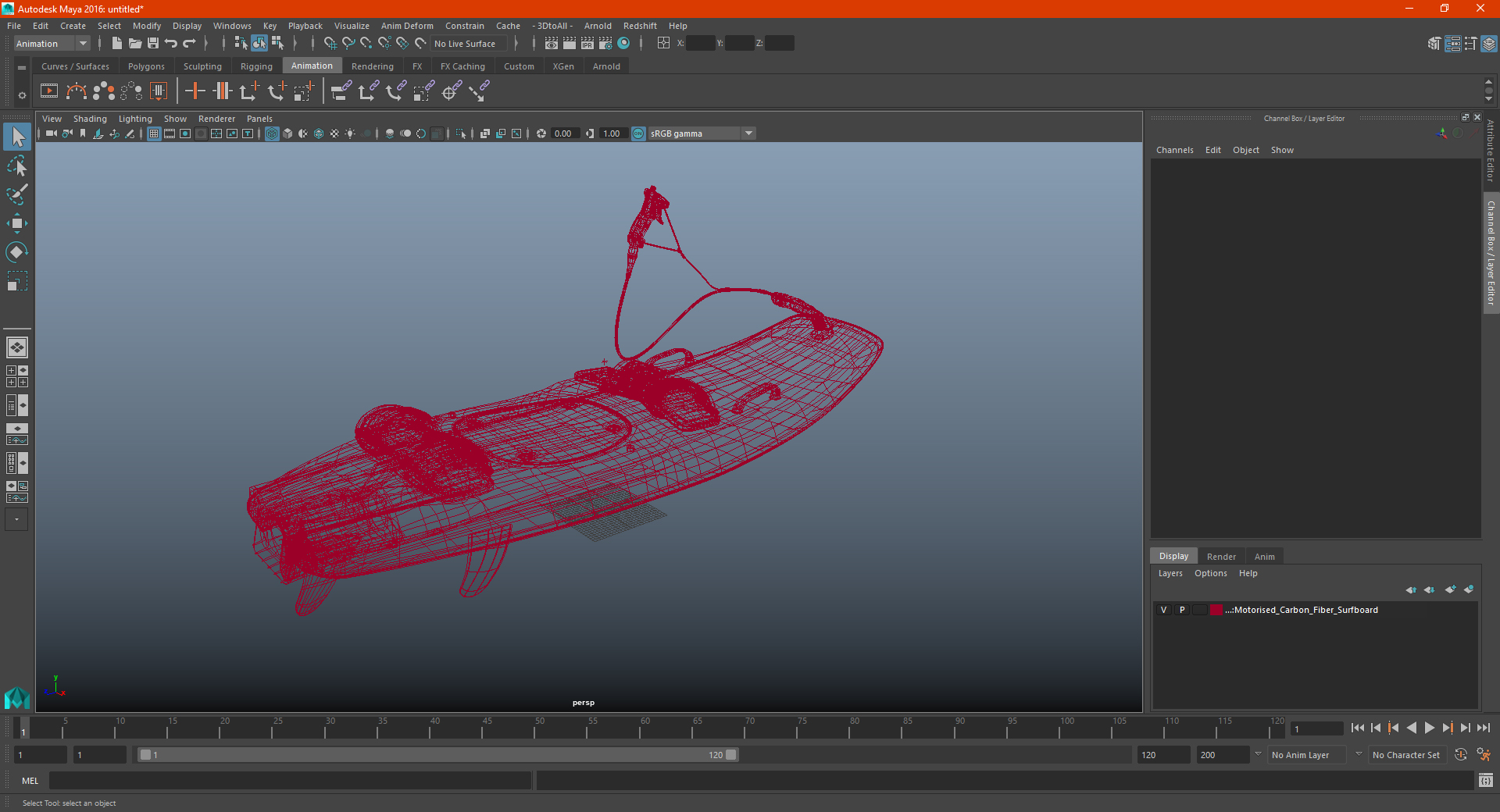Click the Channels menu in Channel Box
1500x812 pixels.
click(1174, 150)
